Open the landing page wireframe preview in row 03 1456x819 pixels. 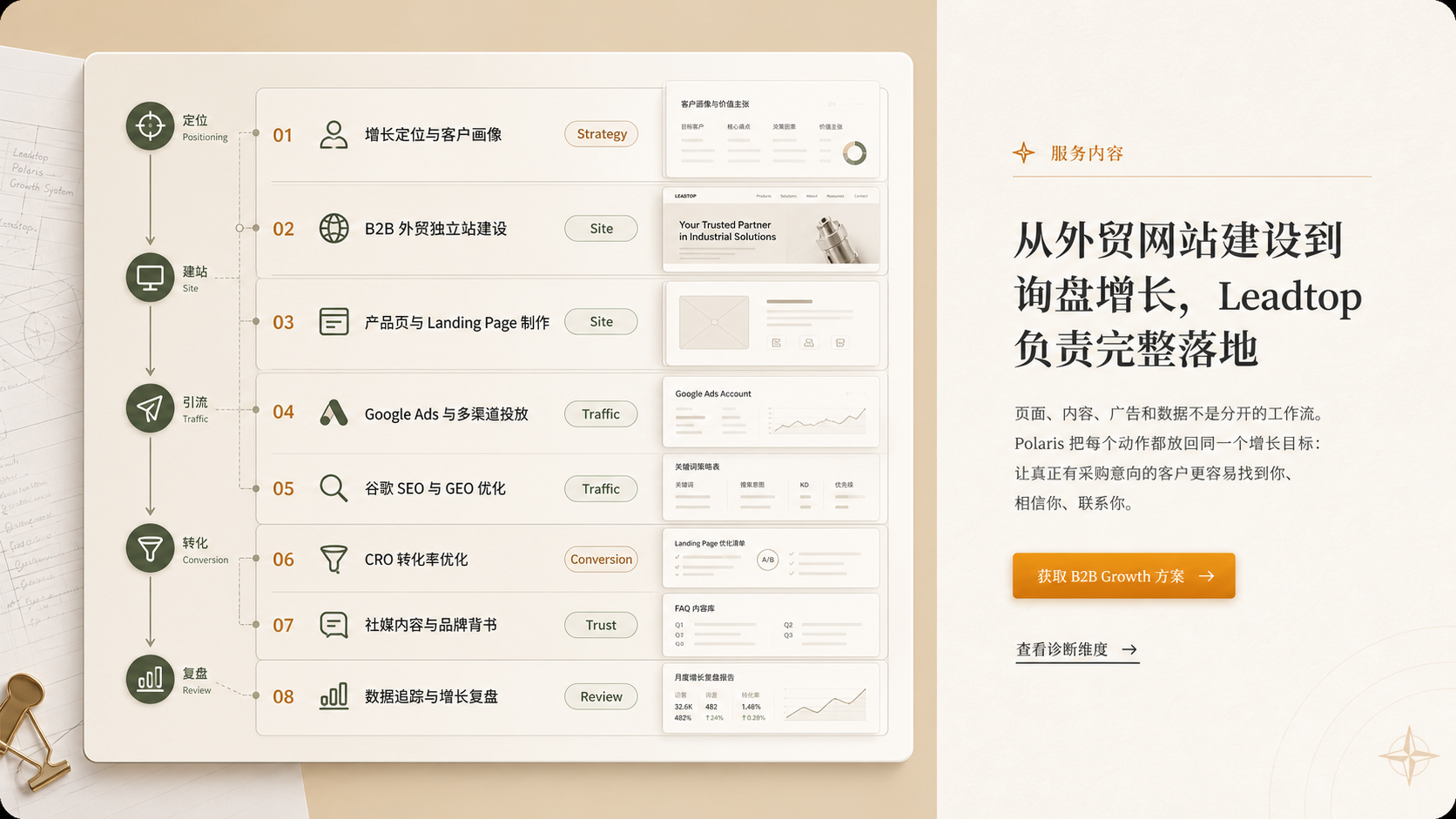tap(772, 323)
